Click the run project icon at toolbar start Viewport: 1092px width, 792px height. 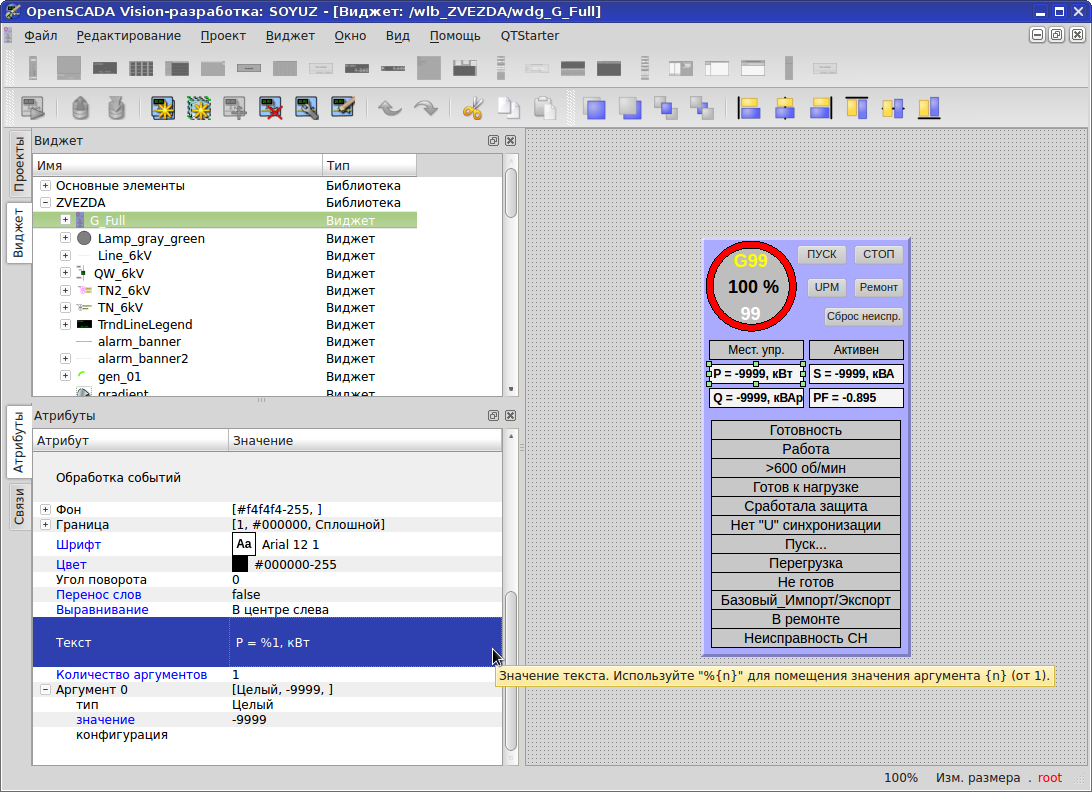point(33,108)
